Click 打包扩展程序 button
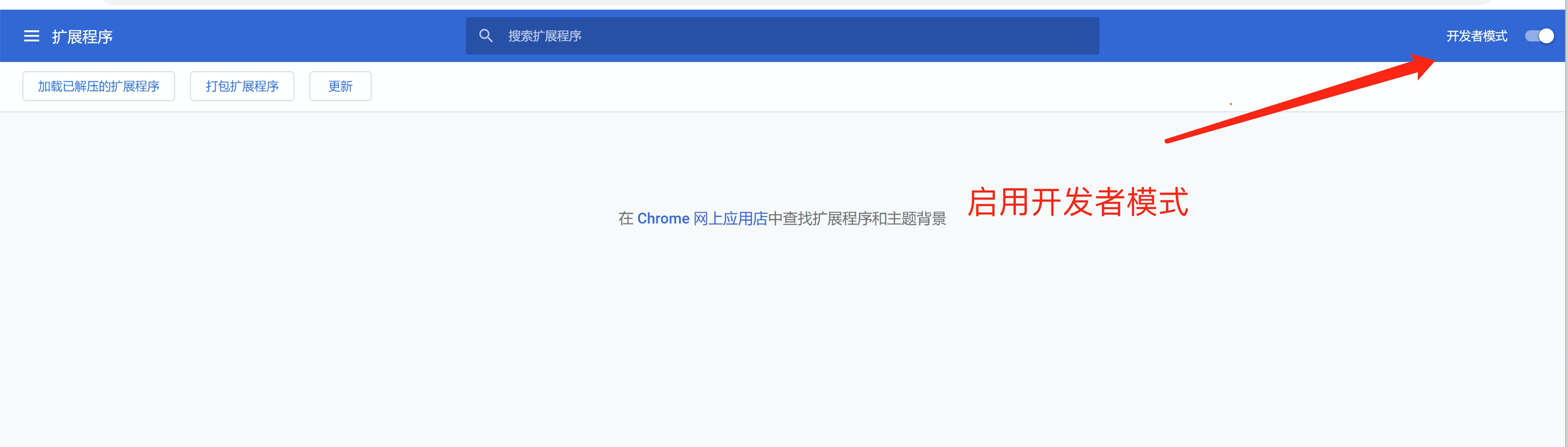 point(243,86)
